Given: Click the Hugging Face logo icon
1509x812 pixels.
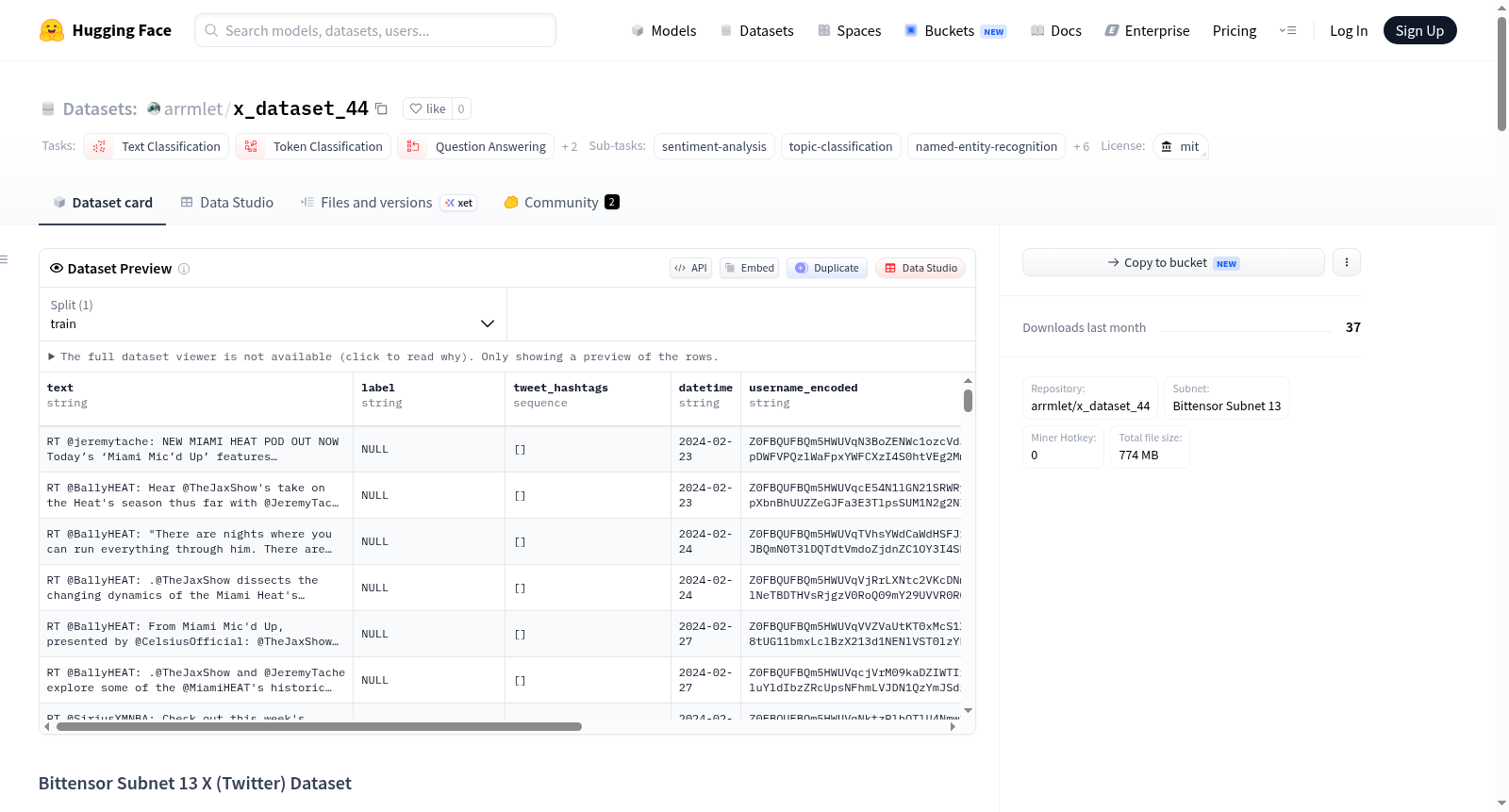Looking at the screenshot, I should click(x=52, y=30).
